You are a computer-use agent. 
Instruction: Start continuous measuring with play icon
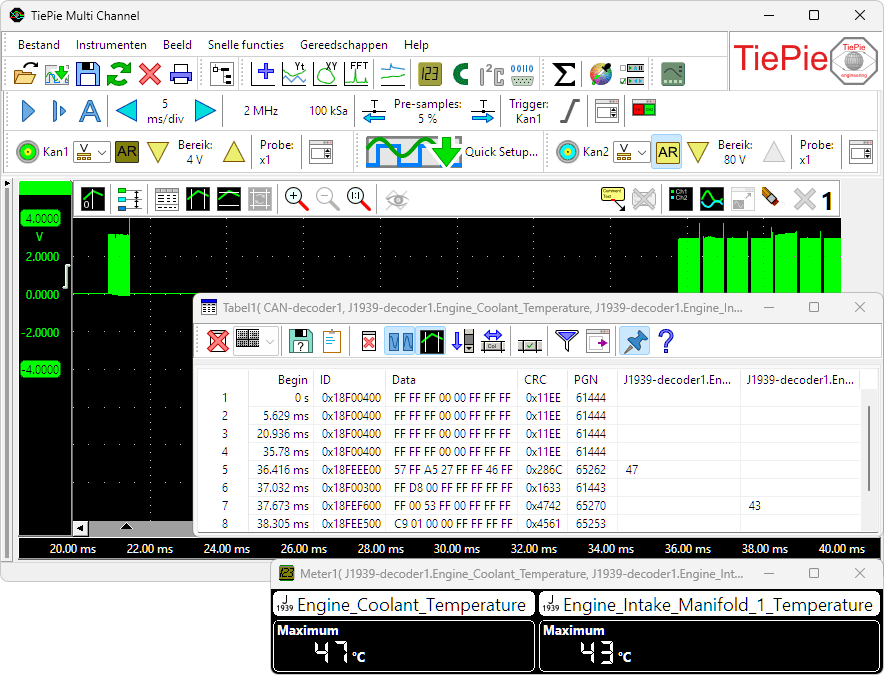(28, 111)
